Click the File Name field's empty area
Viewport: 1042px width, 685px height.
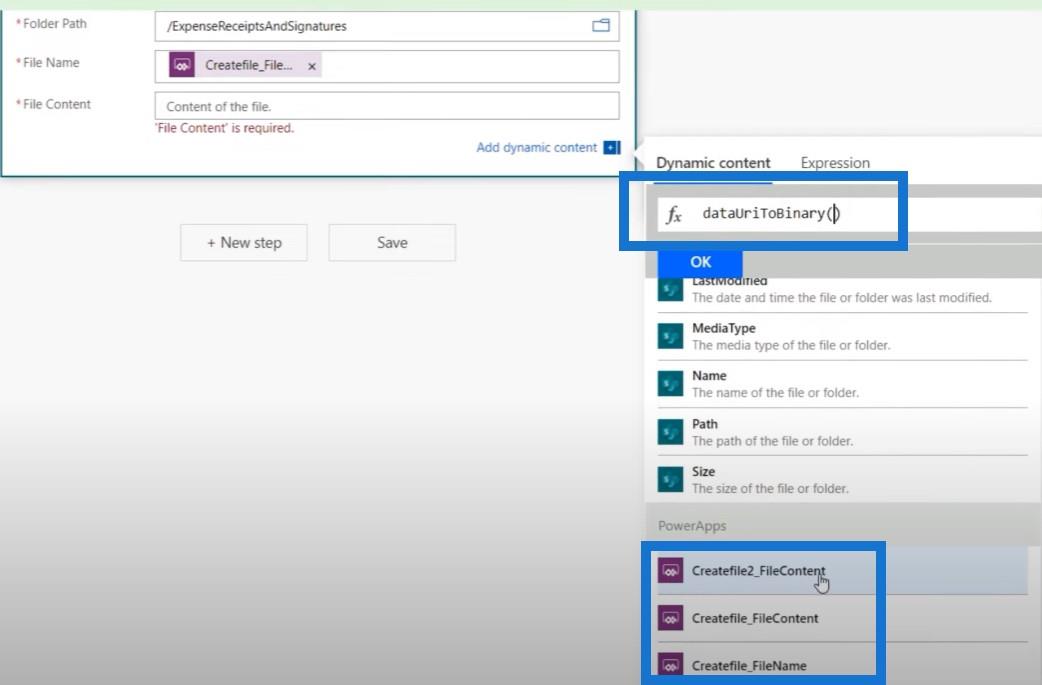pyautogui.click(x=470, y=66)
